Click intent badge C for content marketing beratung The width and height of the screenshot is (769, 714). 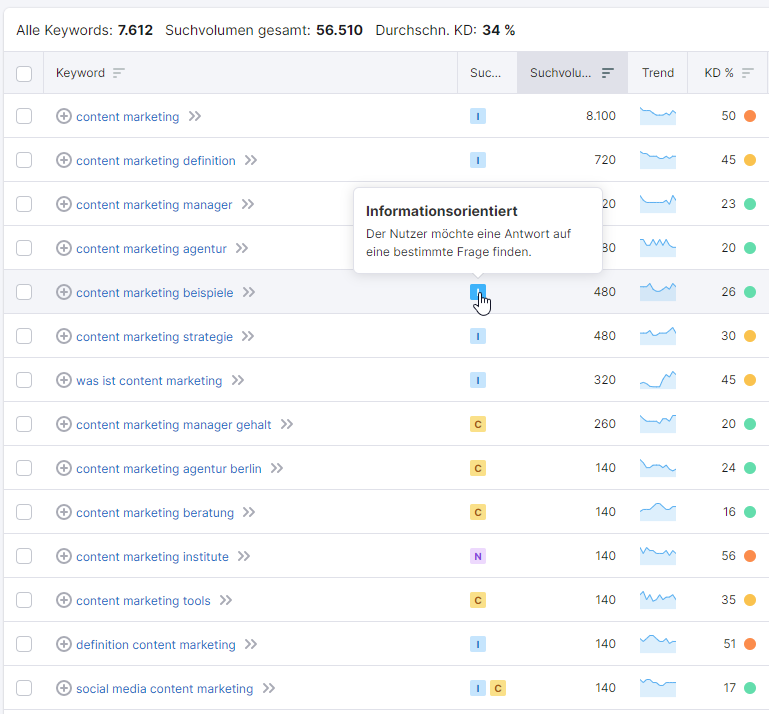(x=478, y=512)
